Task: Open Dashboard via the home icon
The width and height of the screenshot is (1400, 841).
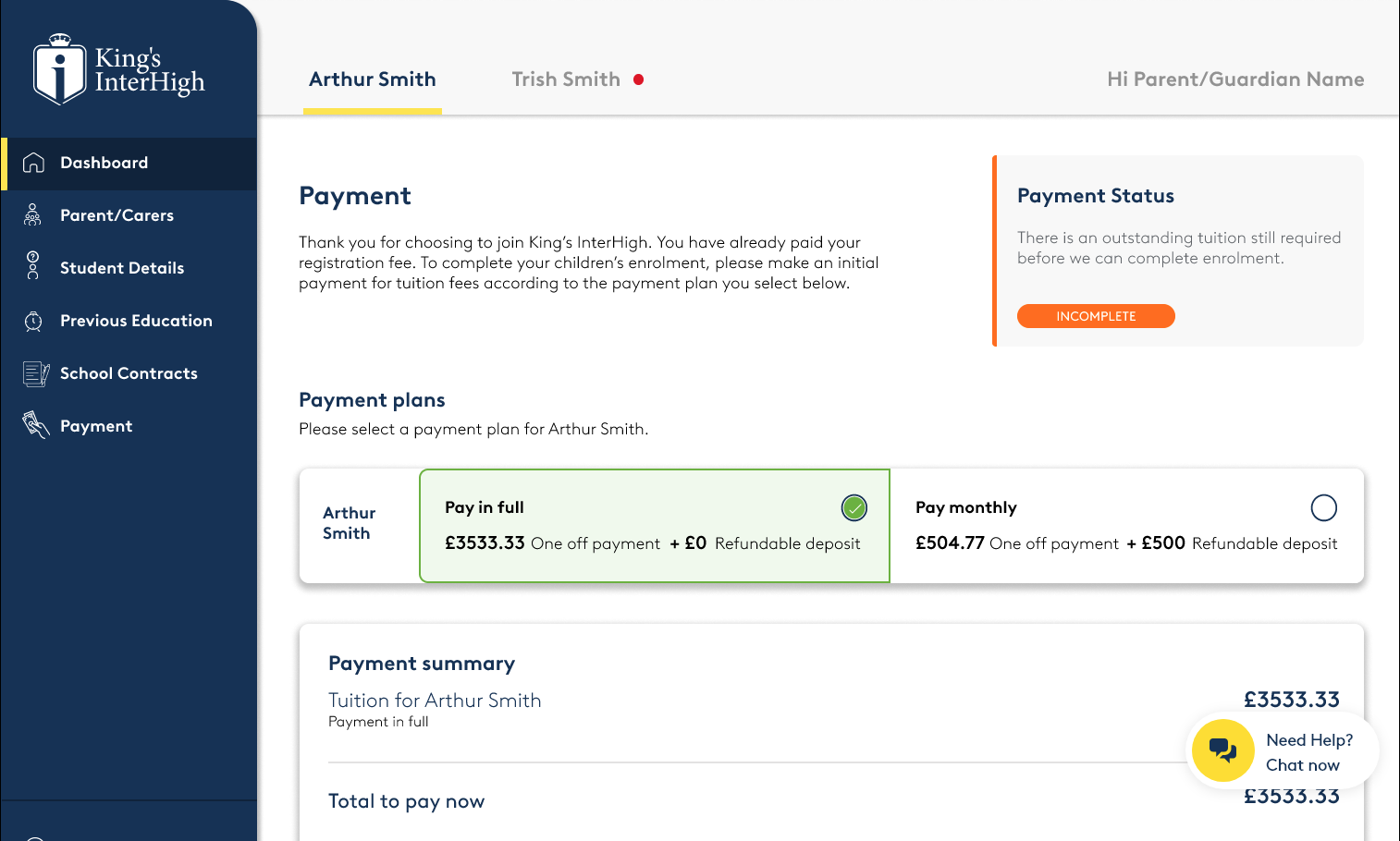Action: (x=33, y=163)
